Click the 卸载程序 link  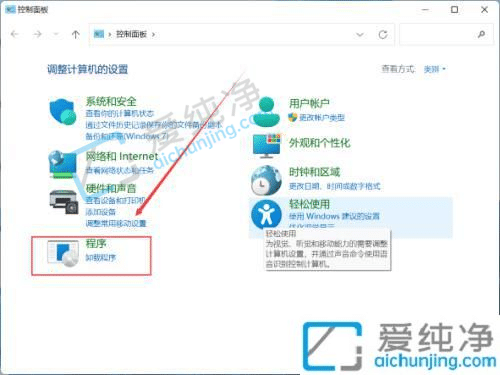click(101, 257)
